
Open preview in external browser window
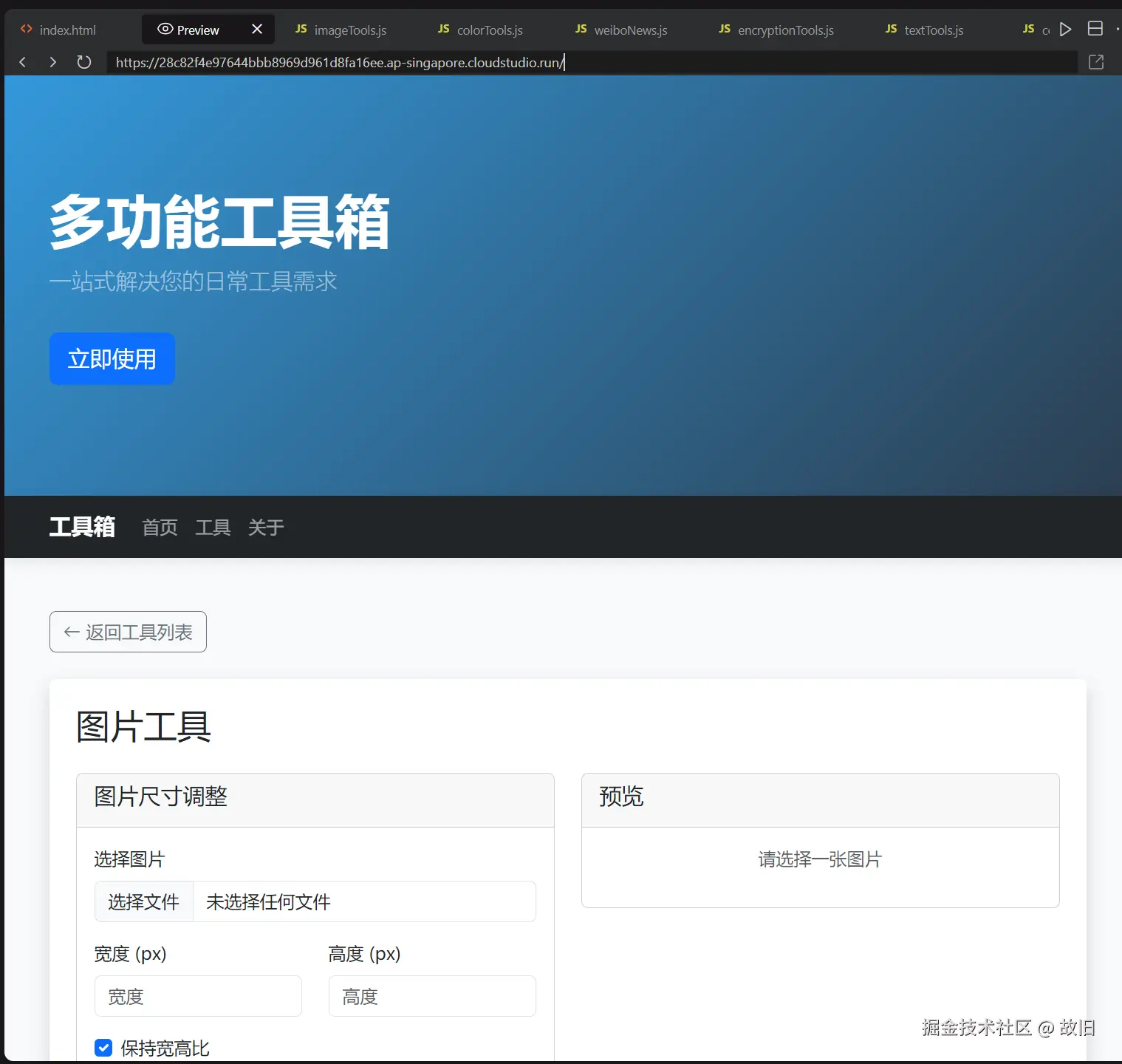point(1096,62)
